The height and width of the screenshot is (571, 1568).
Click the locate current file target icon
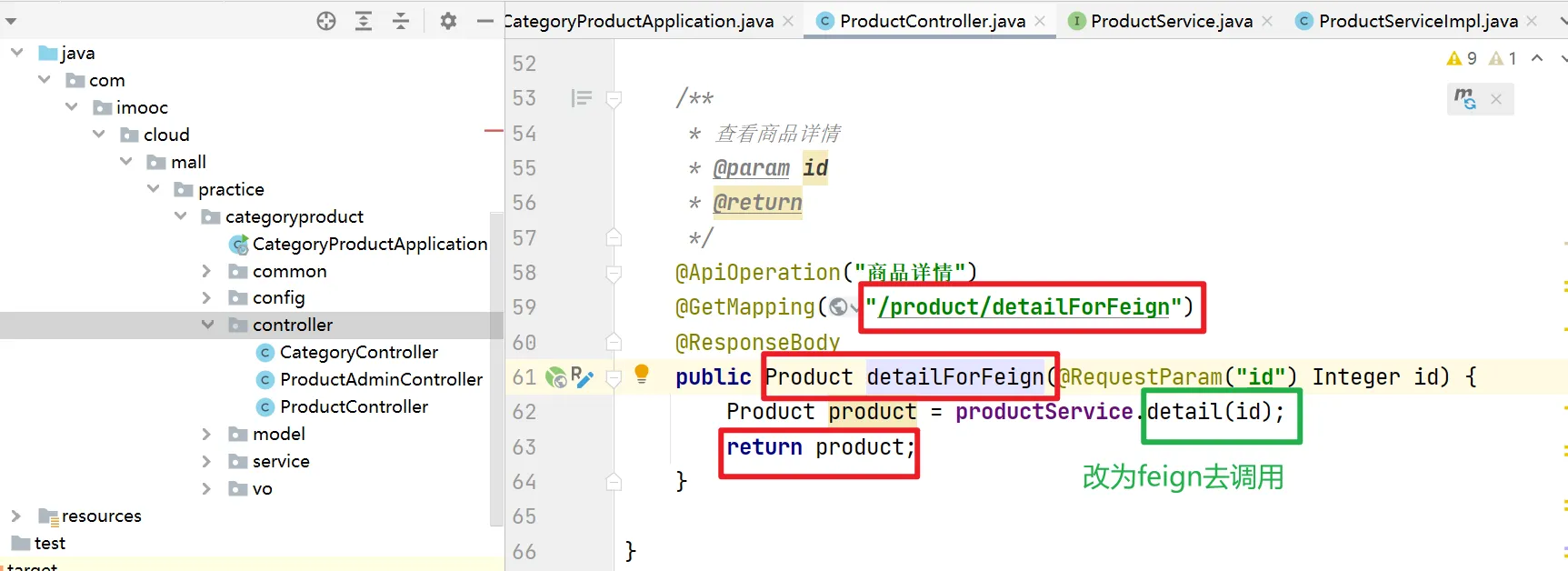point(326,21)
